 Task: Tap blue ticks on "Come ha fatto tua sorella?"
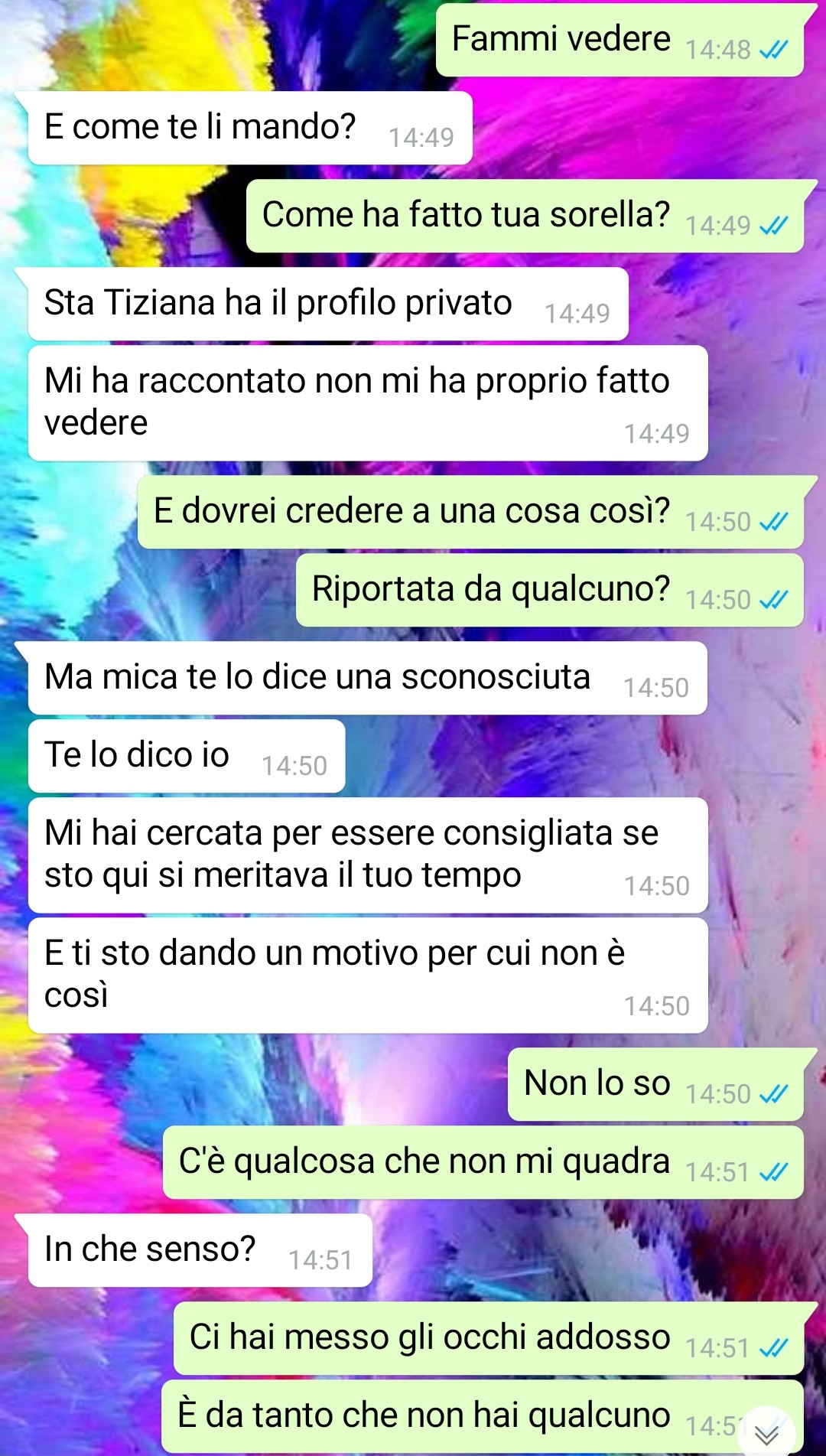point(773,226)
